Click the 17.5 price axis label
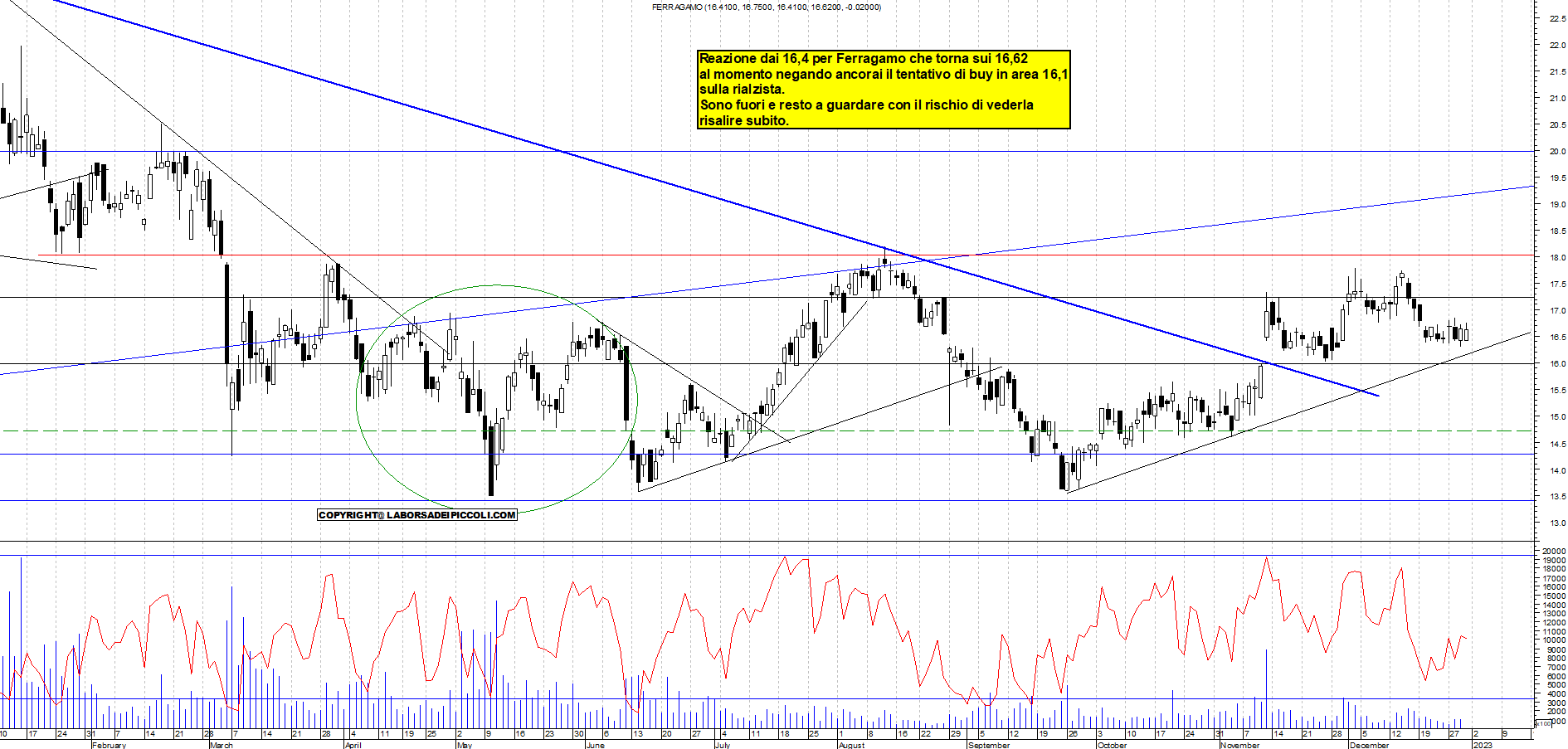1568x749 pixels. tap(1557, 285)
